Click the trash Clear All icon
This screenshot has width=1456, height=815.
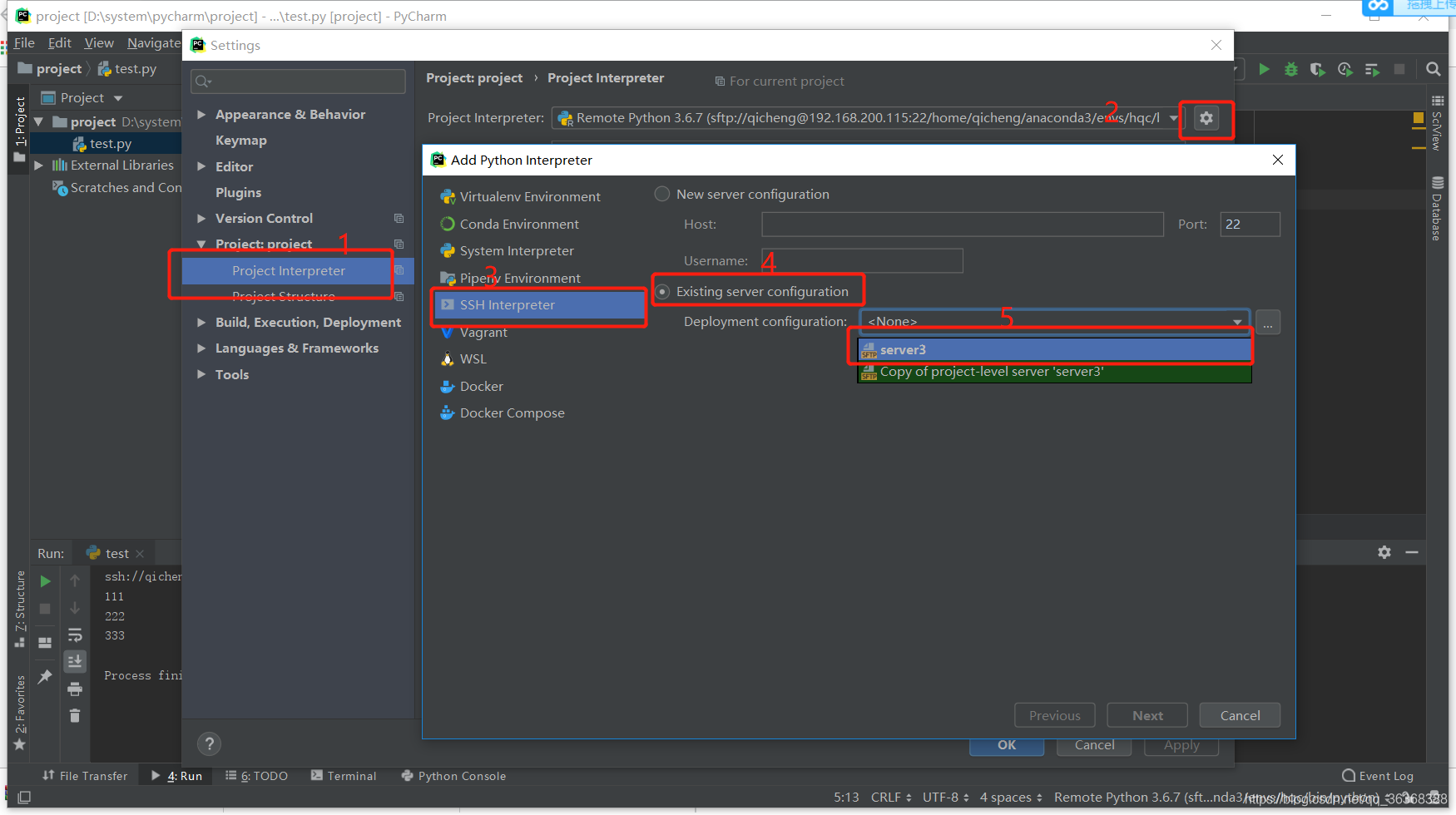coord(75,715)
